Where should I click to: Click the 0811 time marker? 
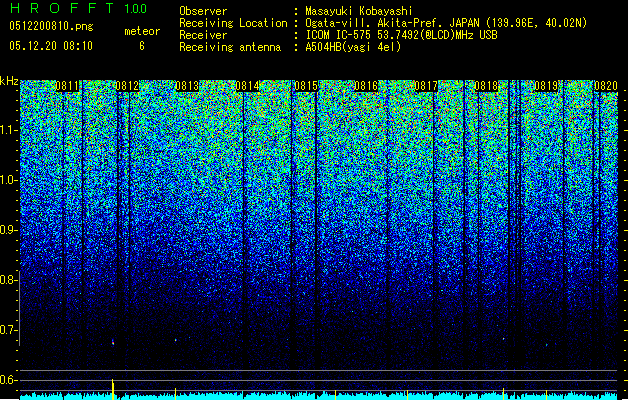[x=67, y=86]
